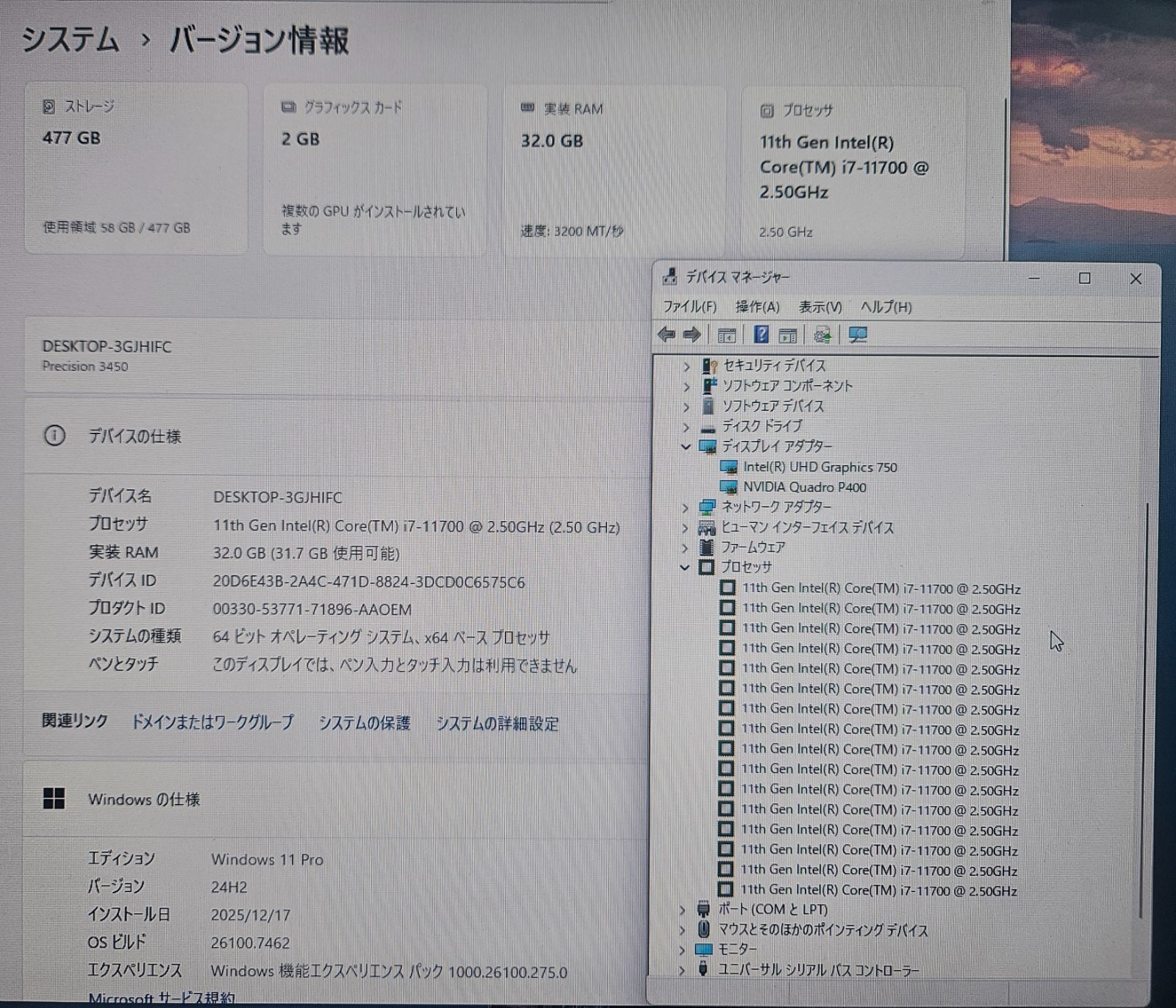The image size is (1176, 1008).
Task: Click the 実装 RAM 32.0 GB card
Action: point(614,172)
